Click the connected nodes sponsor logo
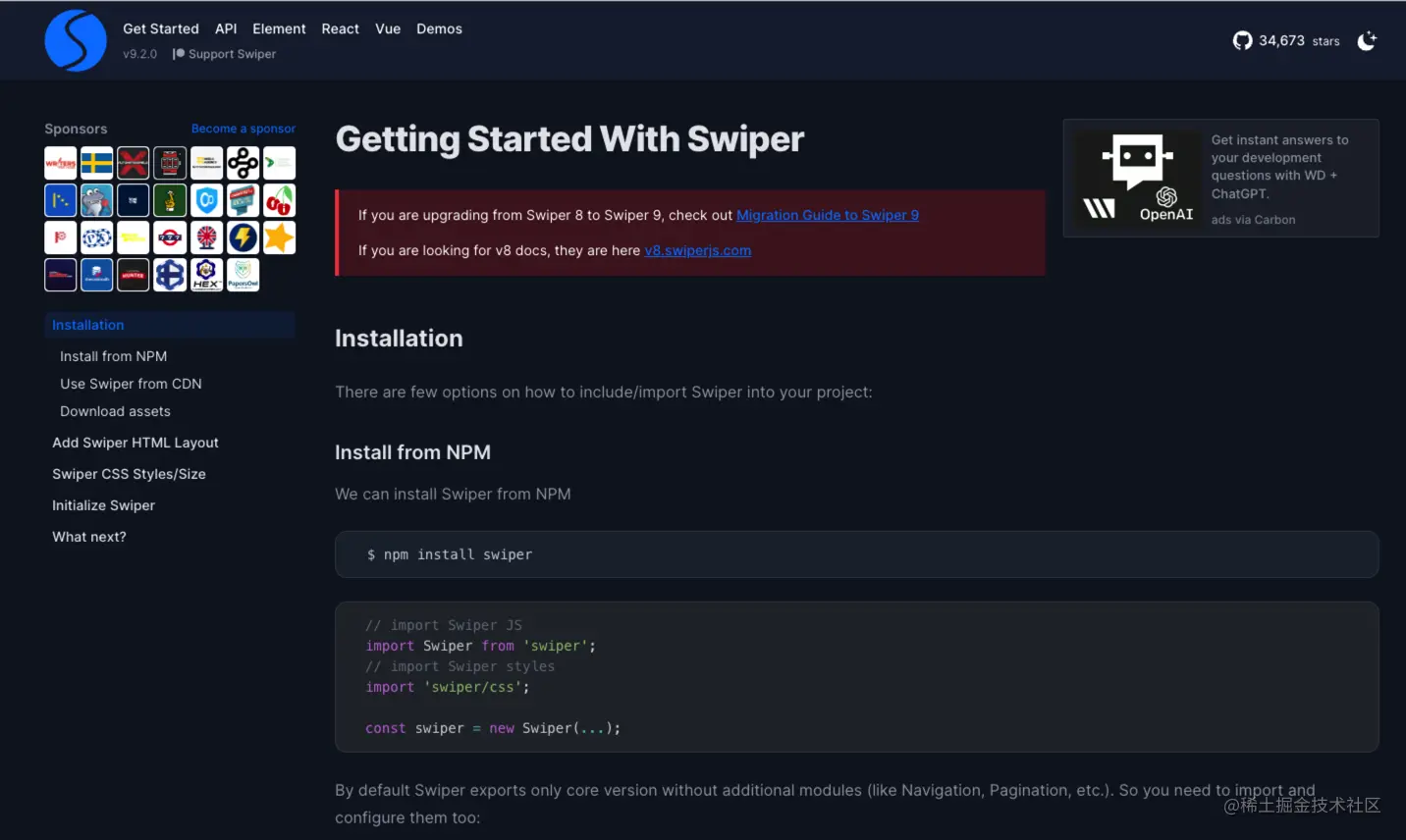 pos(243,163)
